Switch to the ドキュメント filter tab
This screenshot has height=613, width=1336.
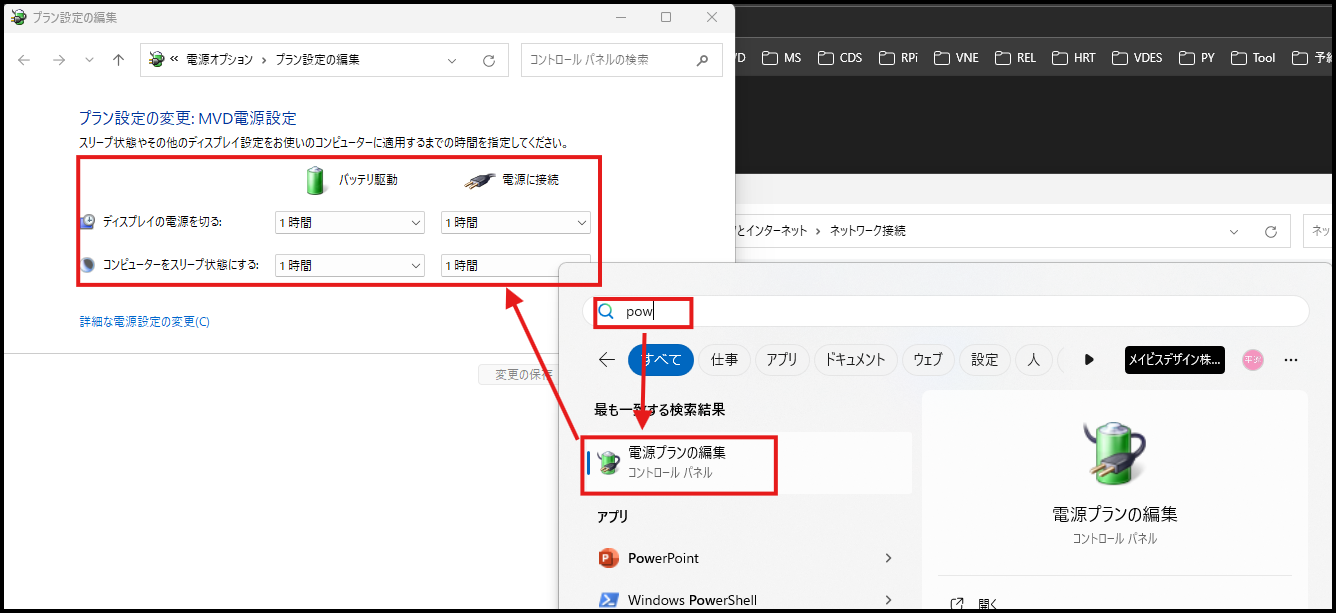coord(855,360)
